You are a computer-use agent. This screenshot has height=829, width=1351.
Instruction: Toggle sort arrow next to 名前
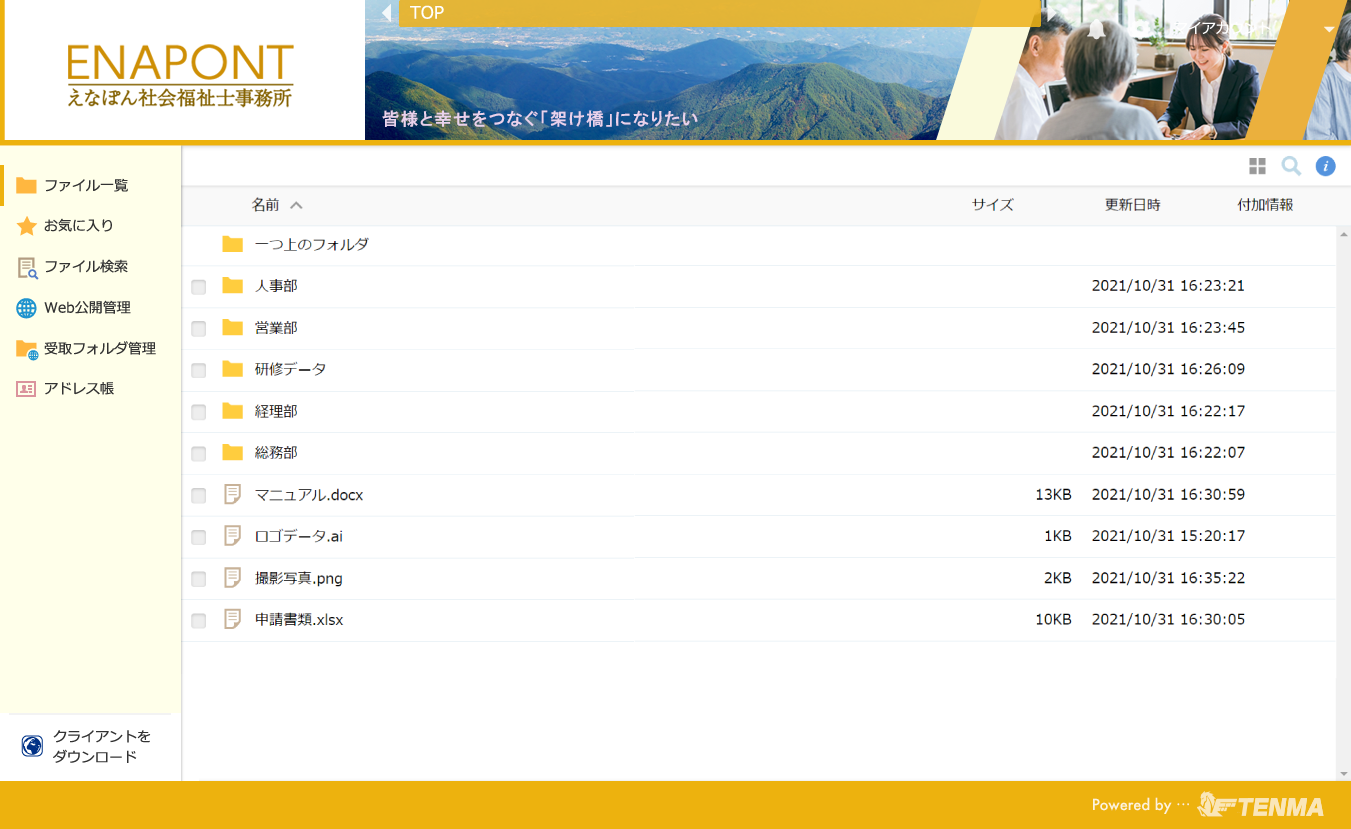coord(296,205)
